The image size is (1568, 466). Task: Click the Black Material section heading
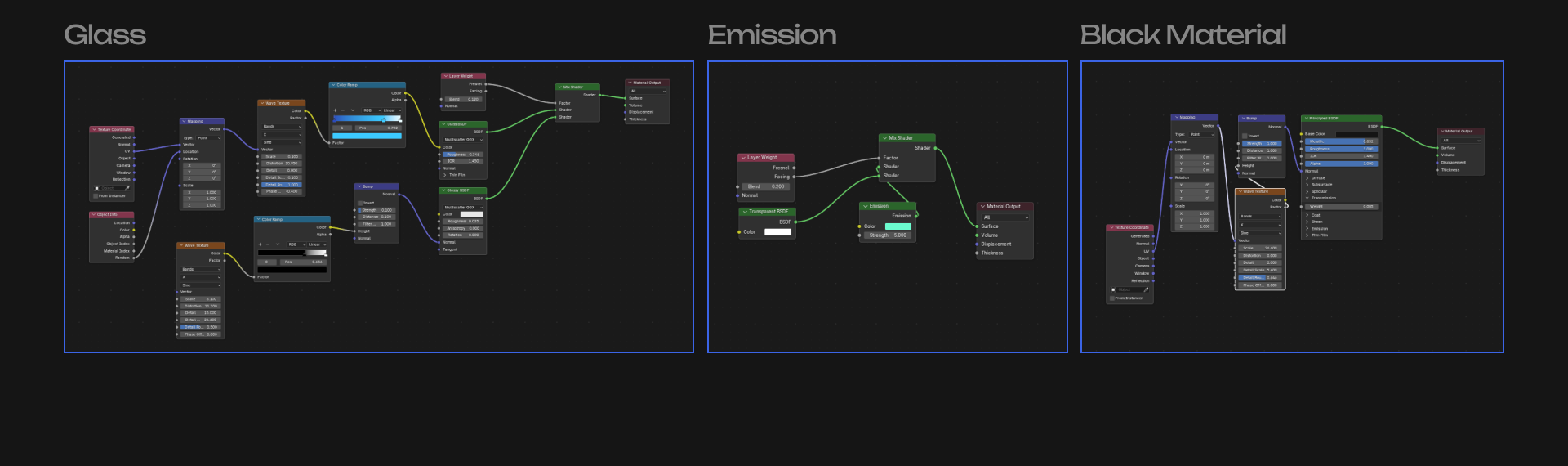coord(1183,34)
